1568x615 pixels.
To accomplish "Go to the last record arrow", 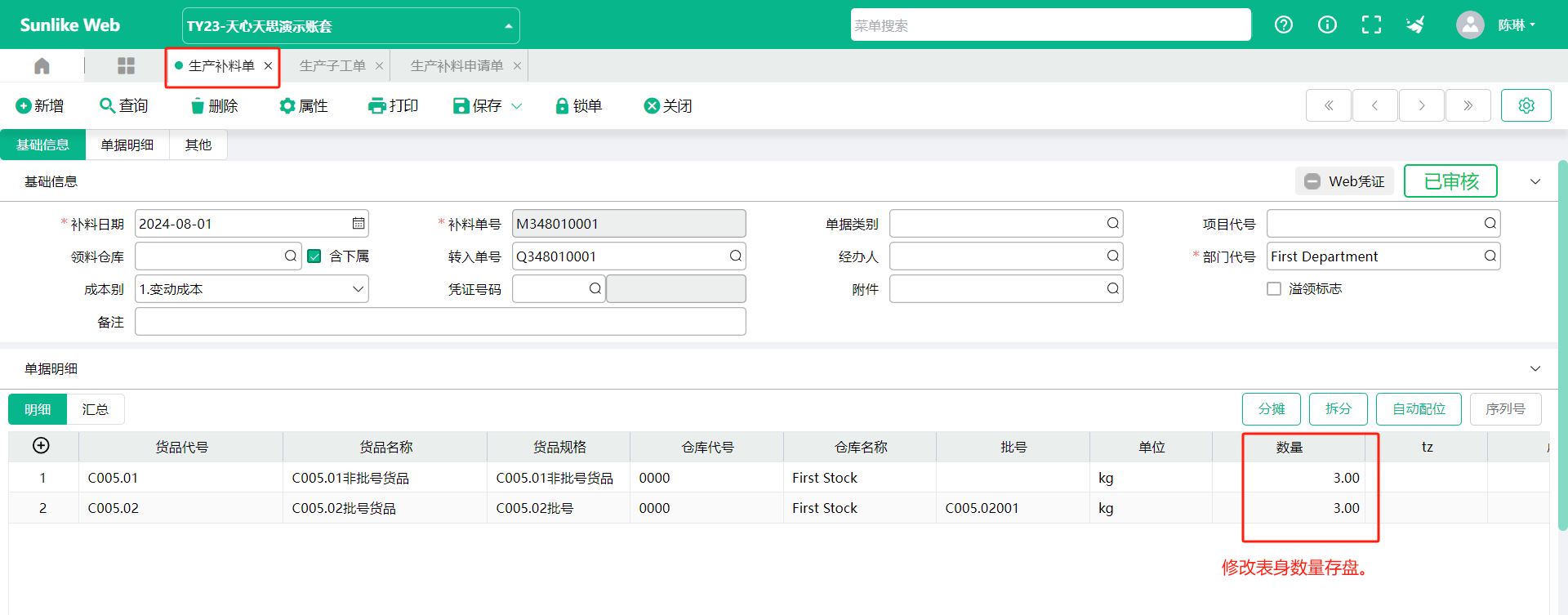I will click(1468, 105).
